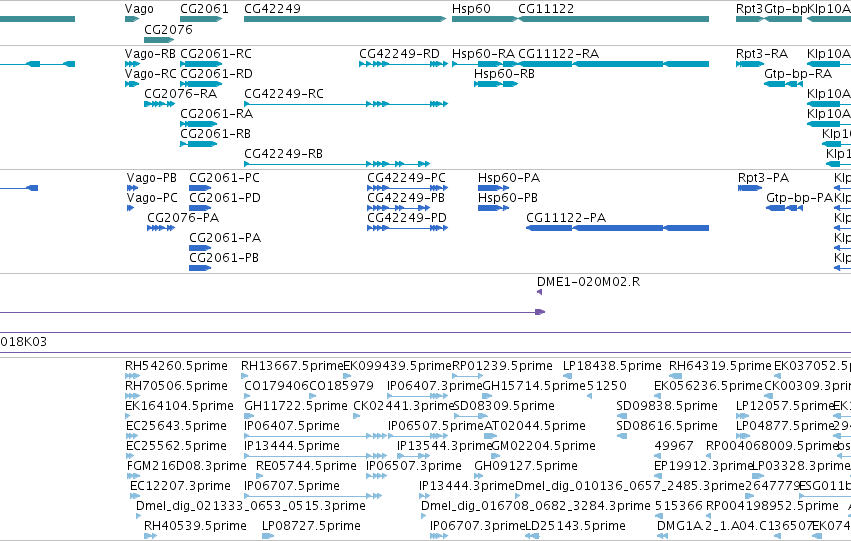Select EST LP18438.5prime label
This screenshot has width=851, height=541.
pos(612,366)
